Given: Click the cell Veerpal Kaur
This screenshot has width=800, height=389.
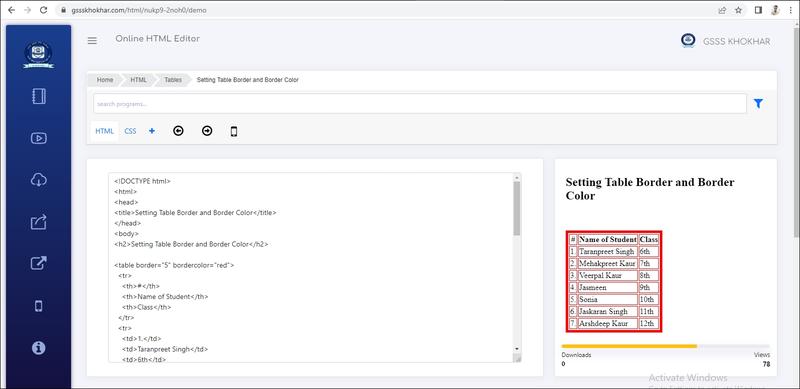Looking at the screenshot, I should tap(608, 276).
